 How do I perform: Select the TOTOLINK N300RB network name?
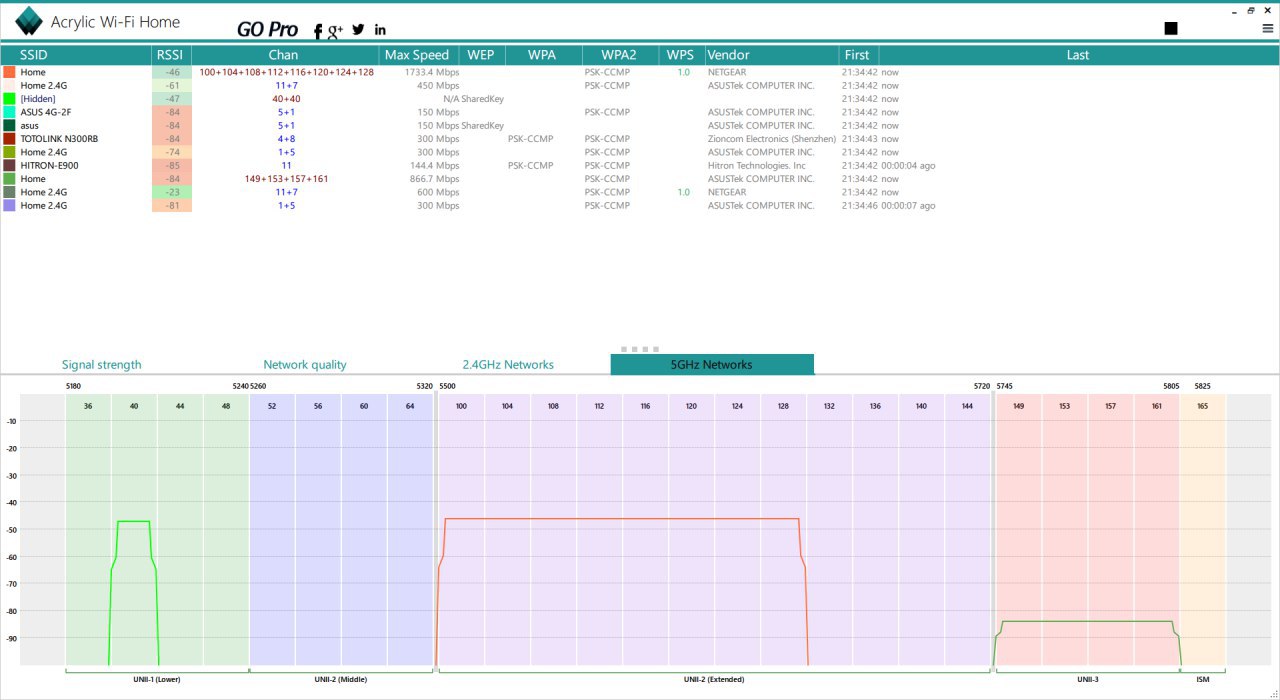[x=59, y=139]
